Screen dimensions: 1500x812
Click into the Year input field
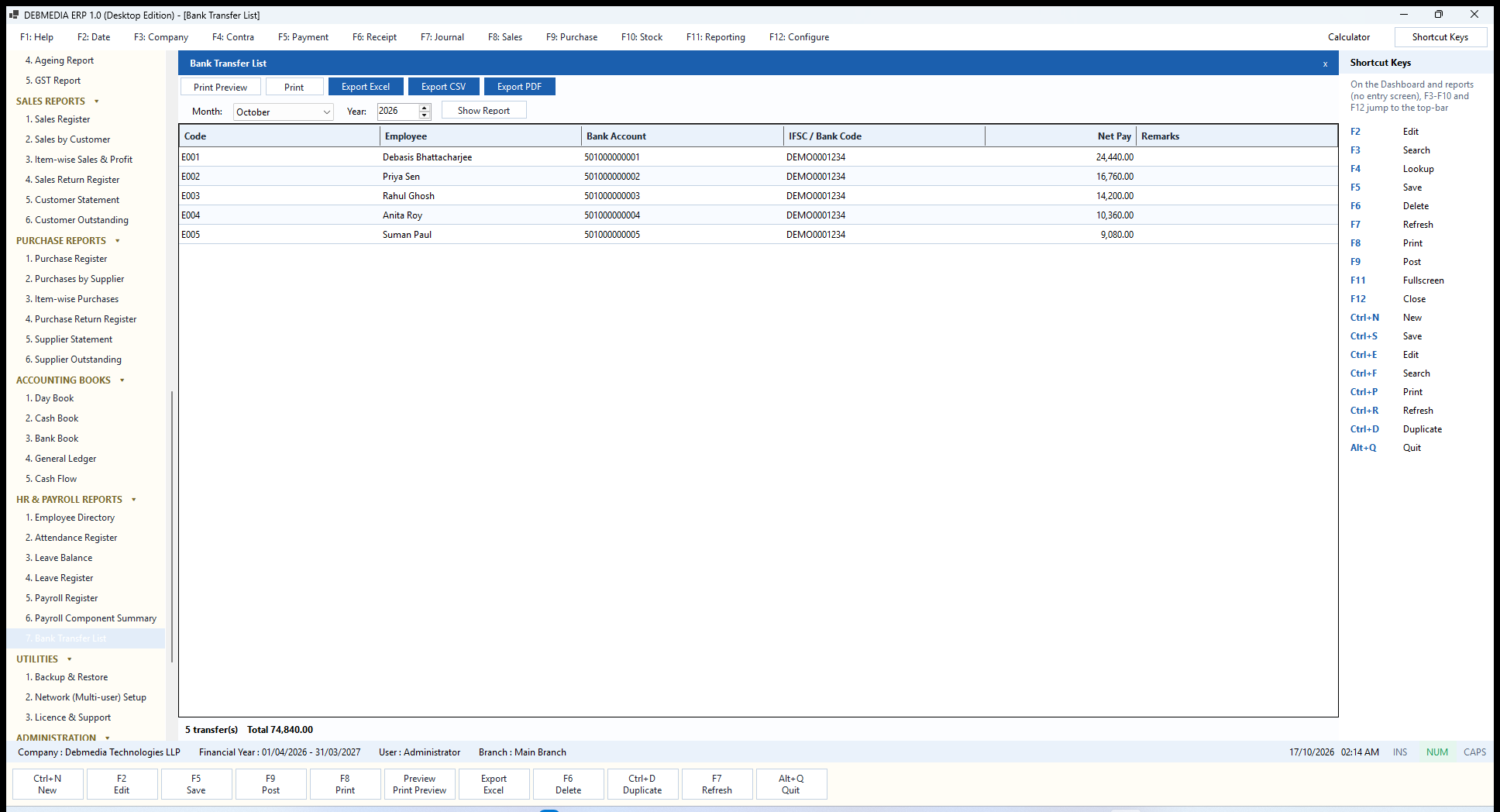click(x=398, y=112)
